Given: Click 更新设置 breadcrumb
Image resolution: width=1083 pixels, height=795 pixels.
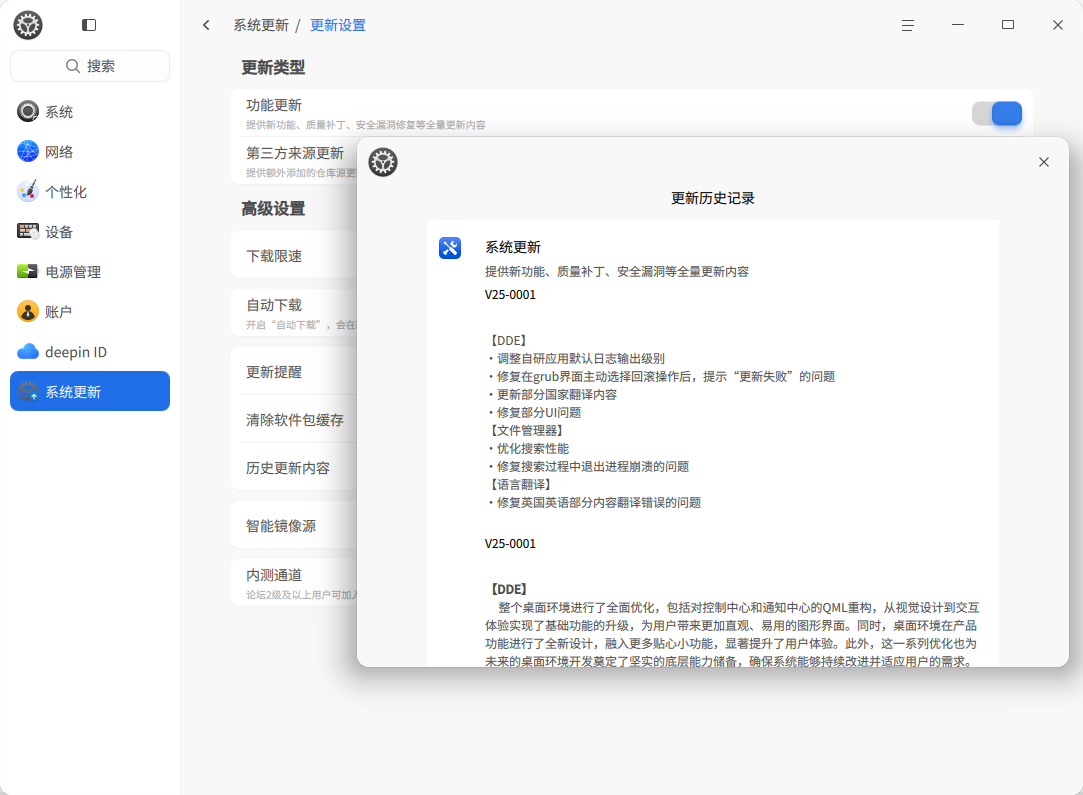Looking at the screenshot, I should click(338, 26).
